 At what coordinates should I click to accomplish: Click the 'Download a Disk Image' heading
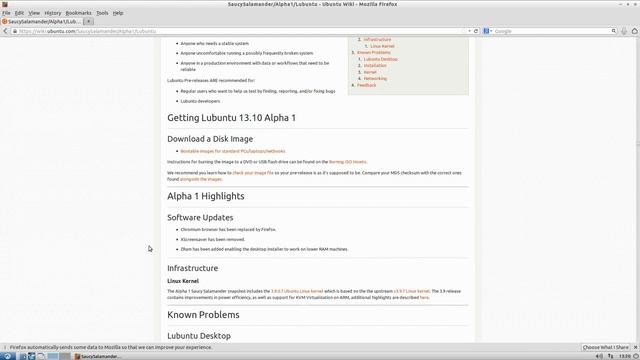(210, 139)
